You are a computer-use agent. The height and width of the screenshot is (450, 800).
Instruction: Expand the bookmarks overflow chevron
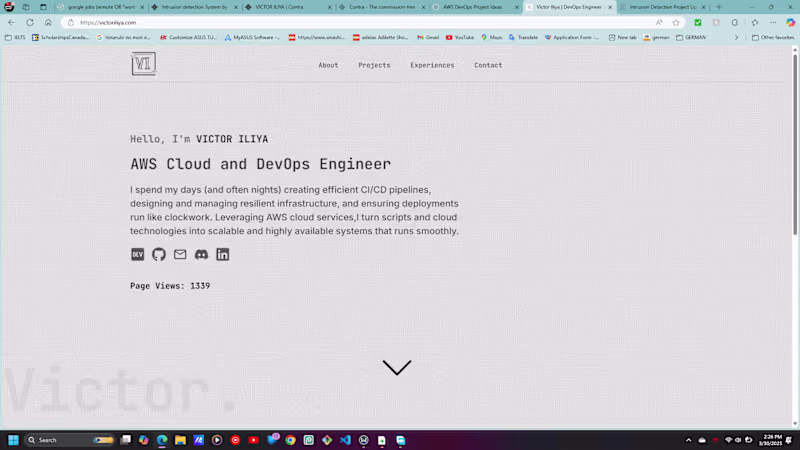point(736,37)
